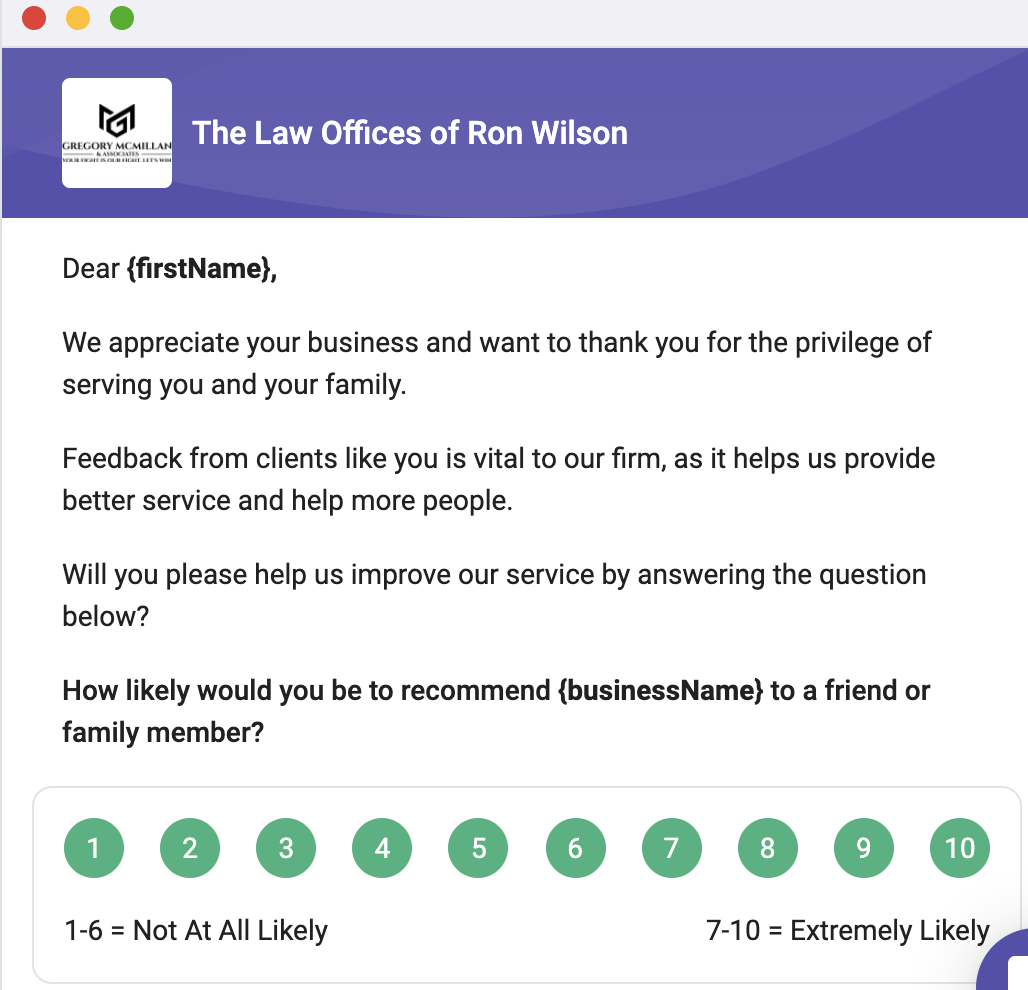Click the "7-10 = Extremely Likely" label
The height and width of the screenshot is (990, 1028).
click(x=847, y=931)
